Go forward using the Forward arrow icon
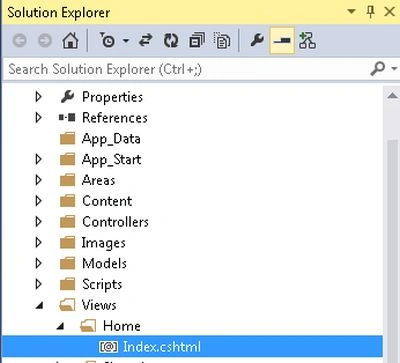This screenshot has width=400, height=363. coord(45,41)
